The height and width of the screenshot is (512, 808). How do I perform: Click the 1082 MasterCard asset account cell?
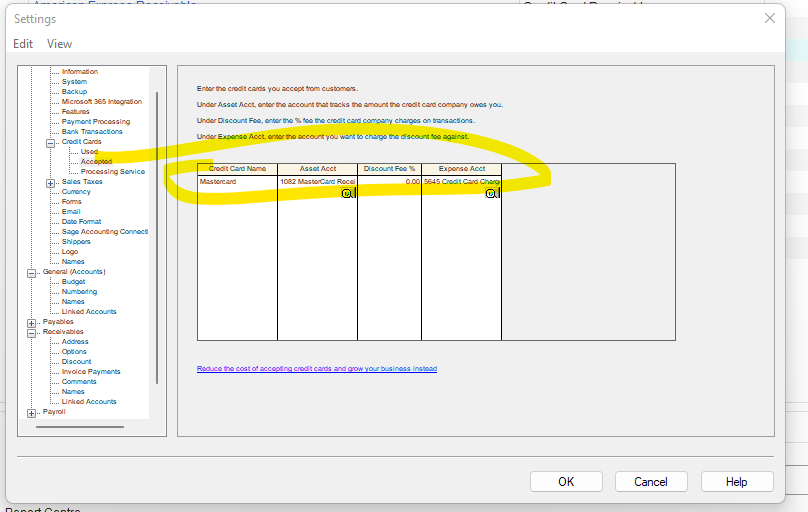tap(317, 182)
